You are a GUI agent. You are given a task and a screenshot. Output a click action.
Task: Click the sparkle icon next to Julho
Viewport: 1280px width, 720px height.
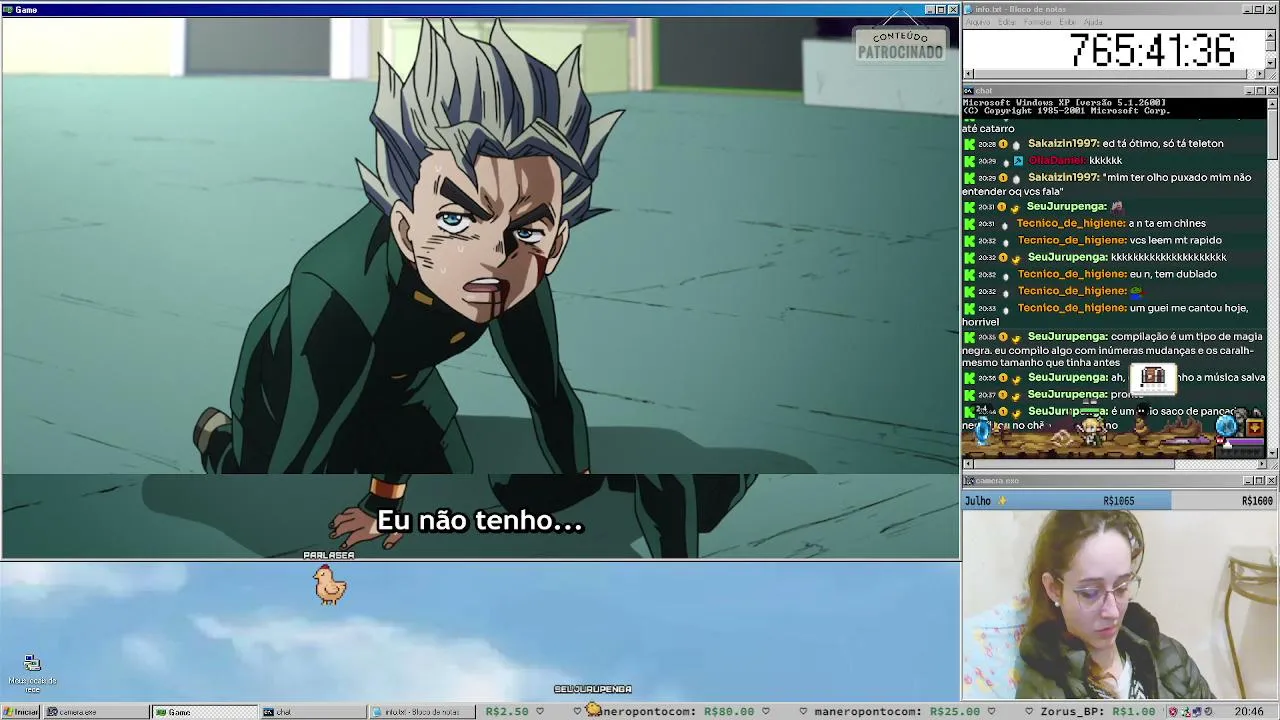(1002, 501)
